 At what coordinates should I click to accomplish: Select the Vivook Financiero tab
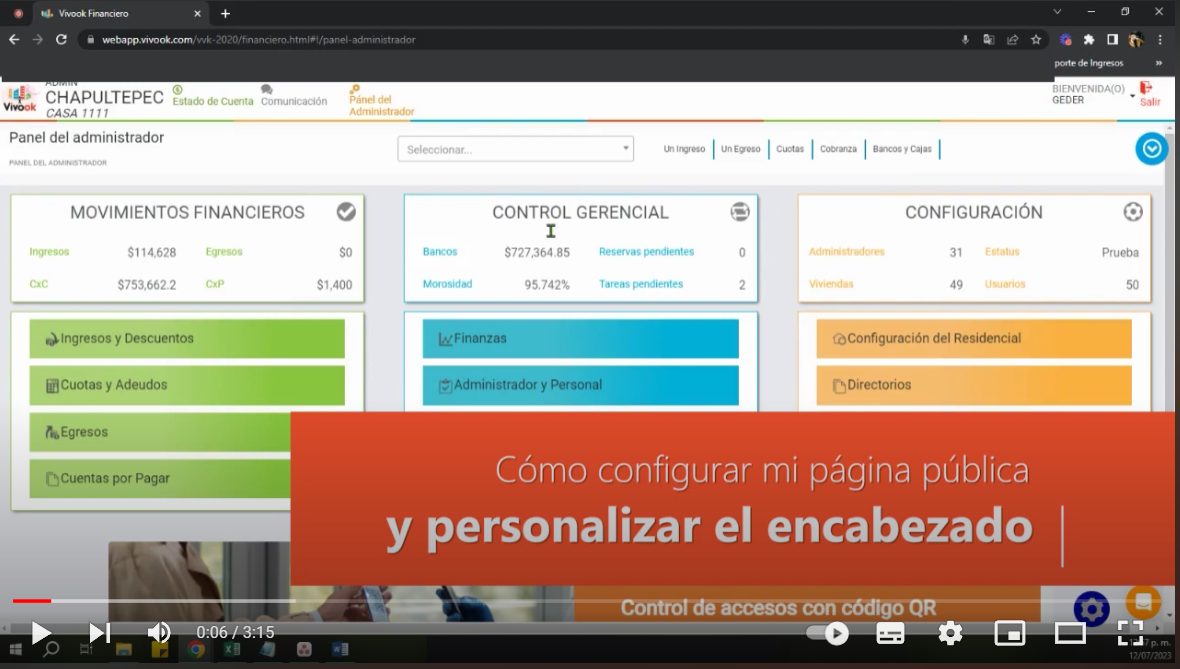120,14
